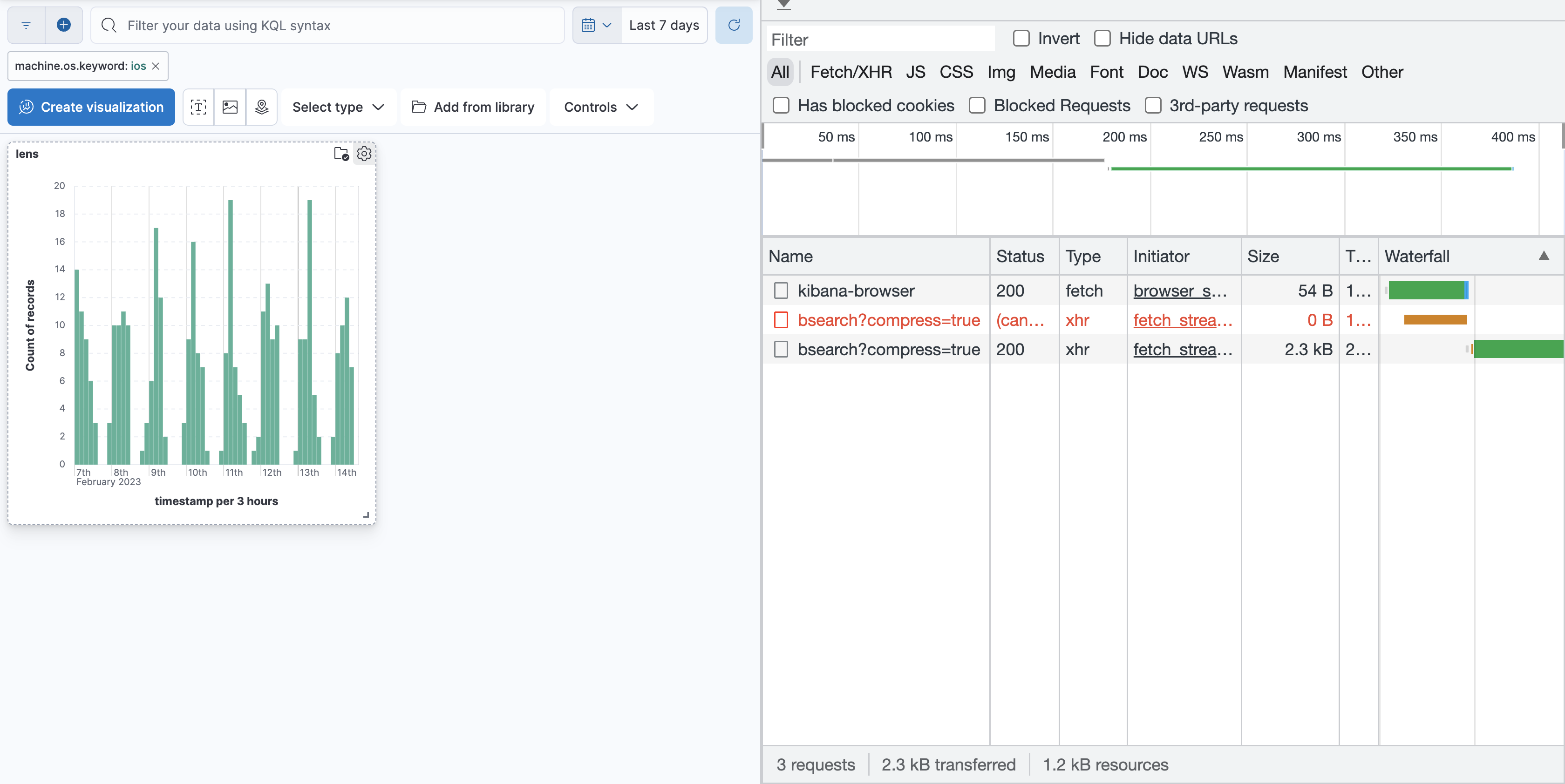Click the Create visualization button
Image resolution: width=1565 pixels, height=784 pixels.
[x=90, y=107]
